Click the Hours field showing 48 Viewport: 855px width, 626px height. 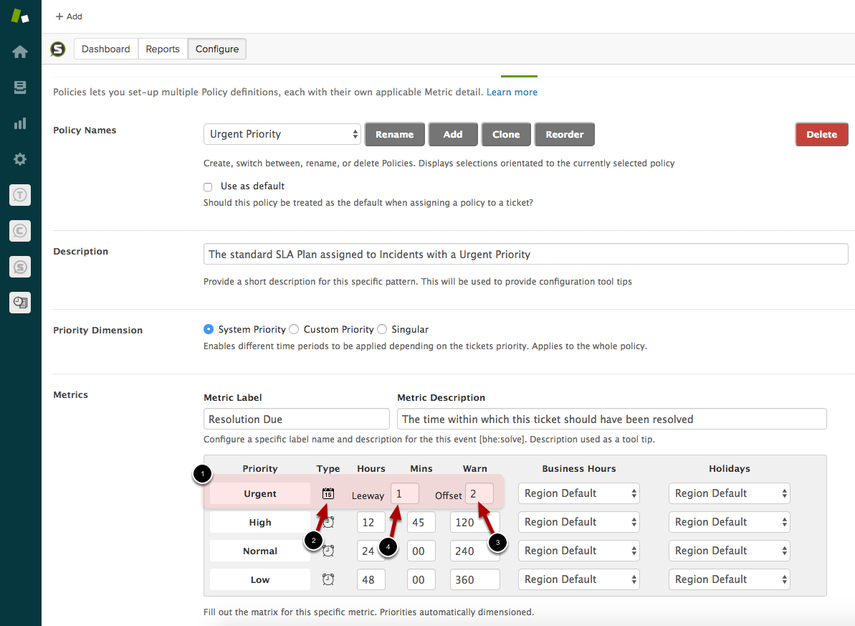point(371,580)
